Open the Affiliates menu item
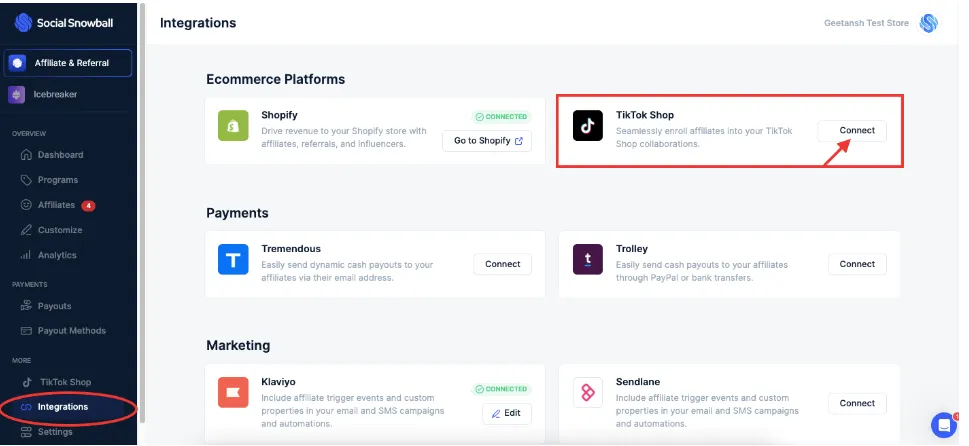 [x=56, y=204]
